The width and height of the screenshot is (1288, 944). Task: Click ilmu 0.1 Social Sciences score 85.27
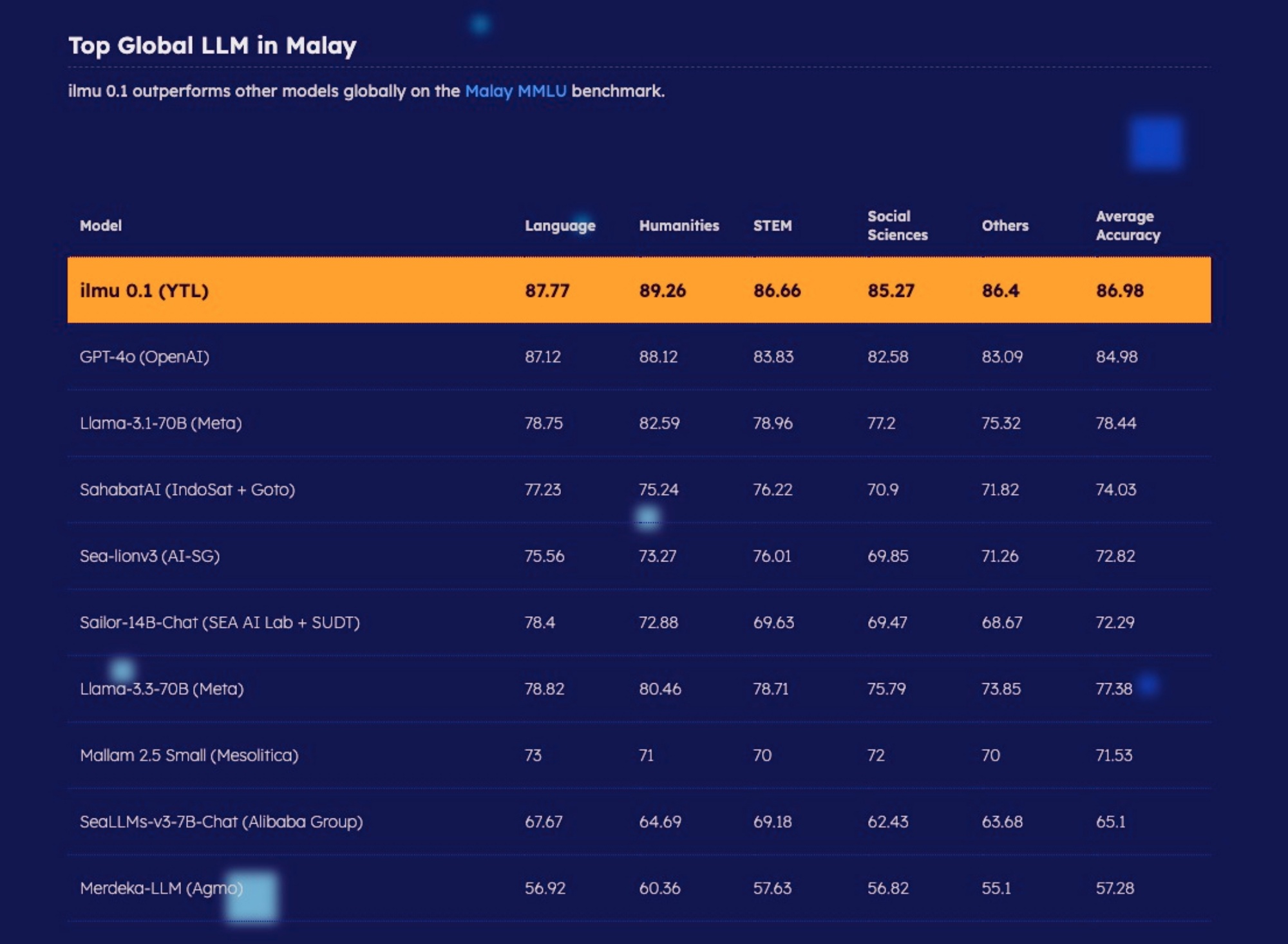[x=891, y=290]
